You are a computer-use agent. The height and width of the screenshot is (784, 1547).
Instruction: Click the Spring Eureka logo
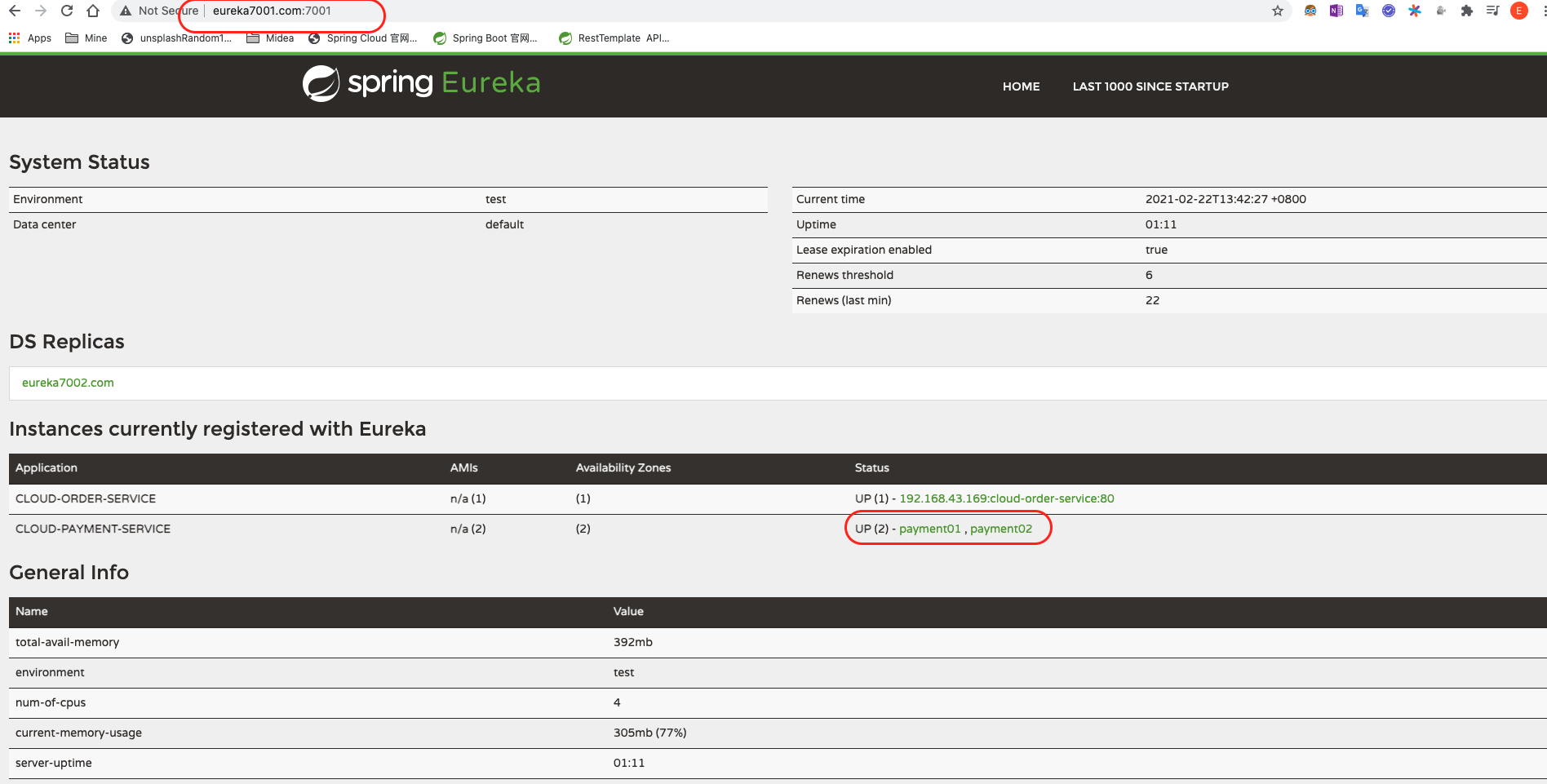click(421, 83)
